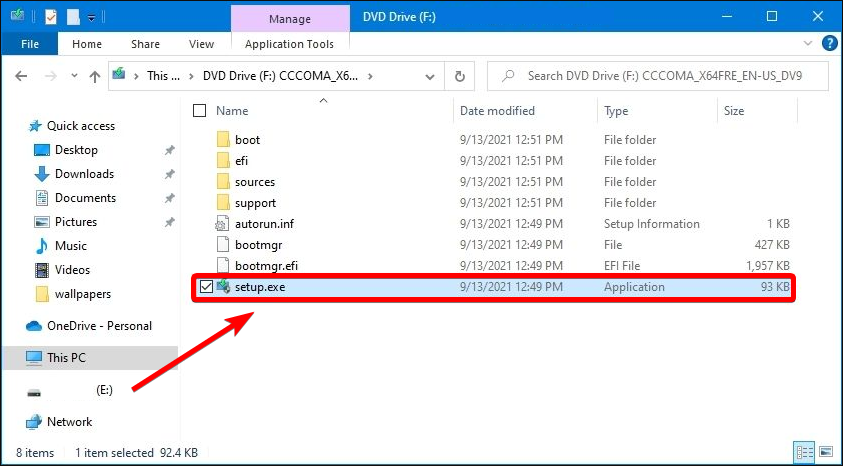Click the Setup Information type of autorun.inf
The height and width of the screenshot is (466, 843).
(x=652, y=224)
